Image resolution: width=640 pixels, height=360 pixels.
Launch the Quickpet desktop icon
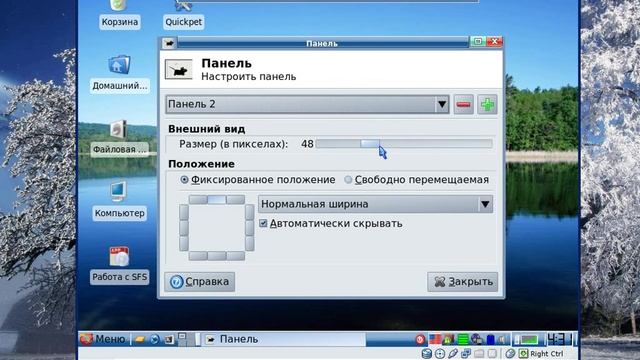point(183,14)
